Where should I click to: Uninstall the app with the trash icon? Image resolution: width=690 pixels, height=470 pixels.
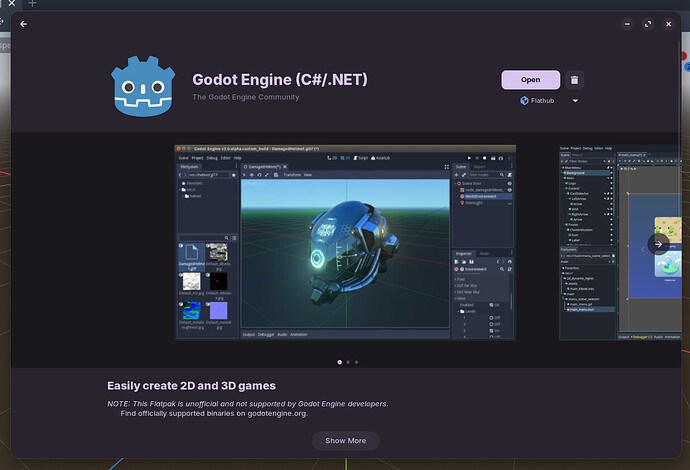click(574, 80)
